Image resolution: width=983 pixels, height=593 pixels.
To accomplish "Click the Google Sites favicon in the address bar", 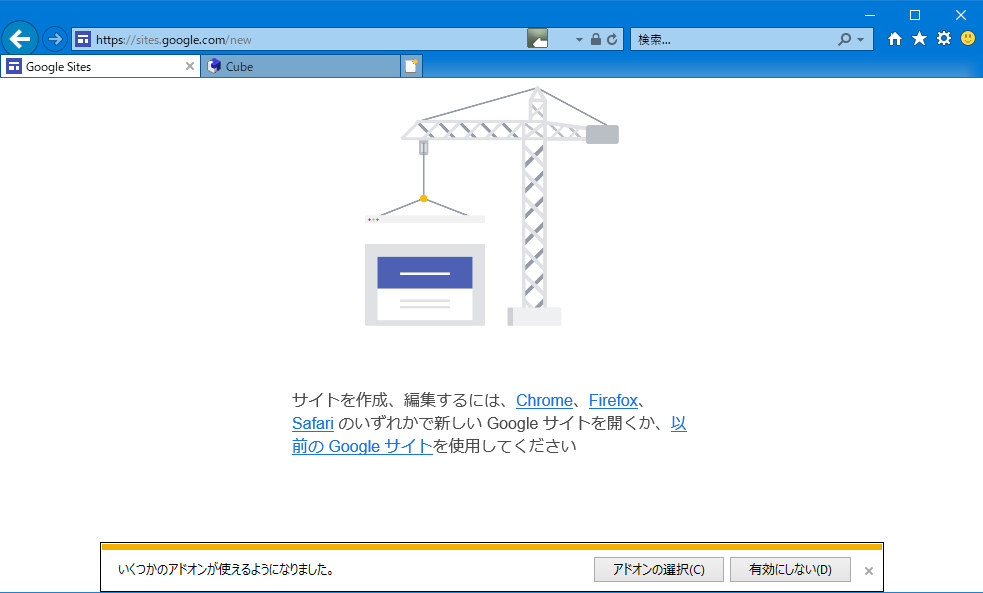I will 83,39.
